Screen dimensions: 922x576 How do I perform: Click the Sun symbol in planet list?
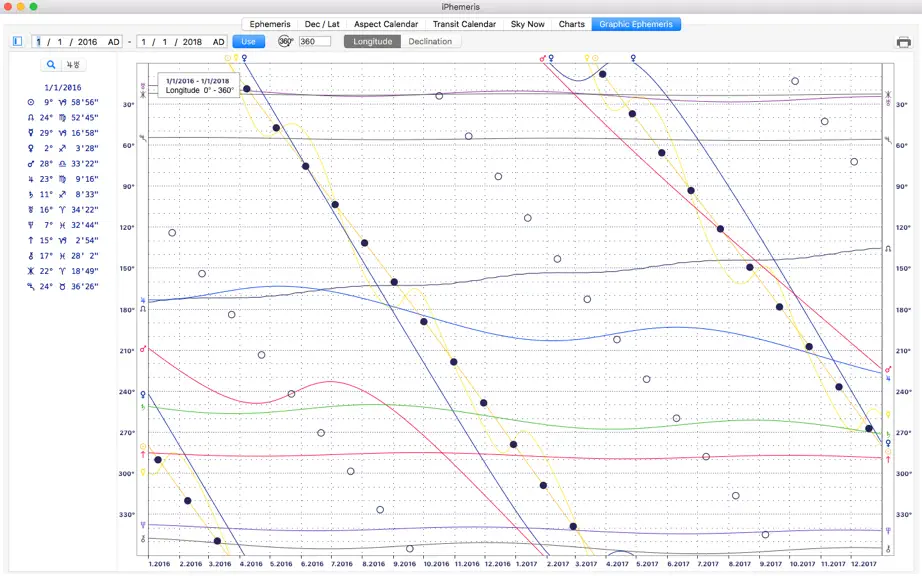pyautogui.click(x=31, y=102)
